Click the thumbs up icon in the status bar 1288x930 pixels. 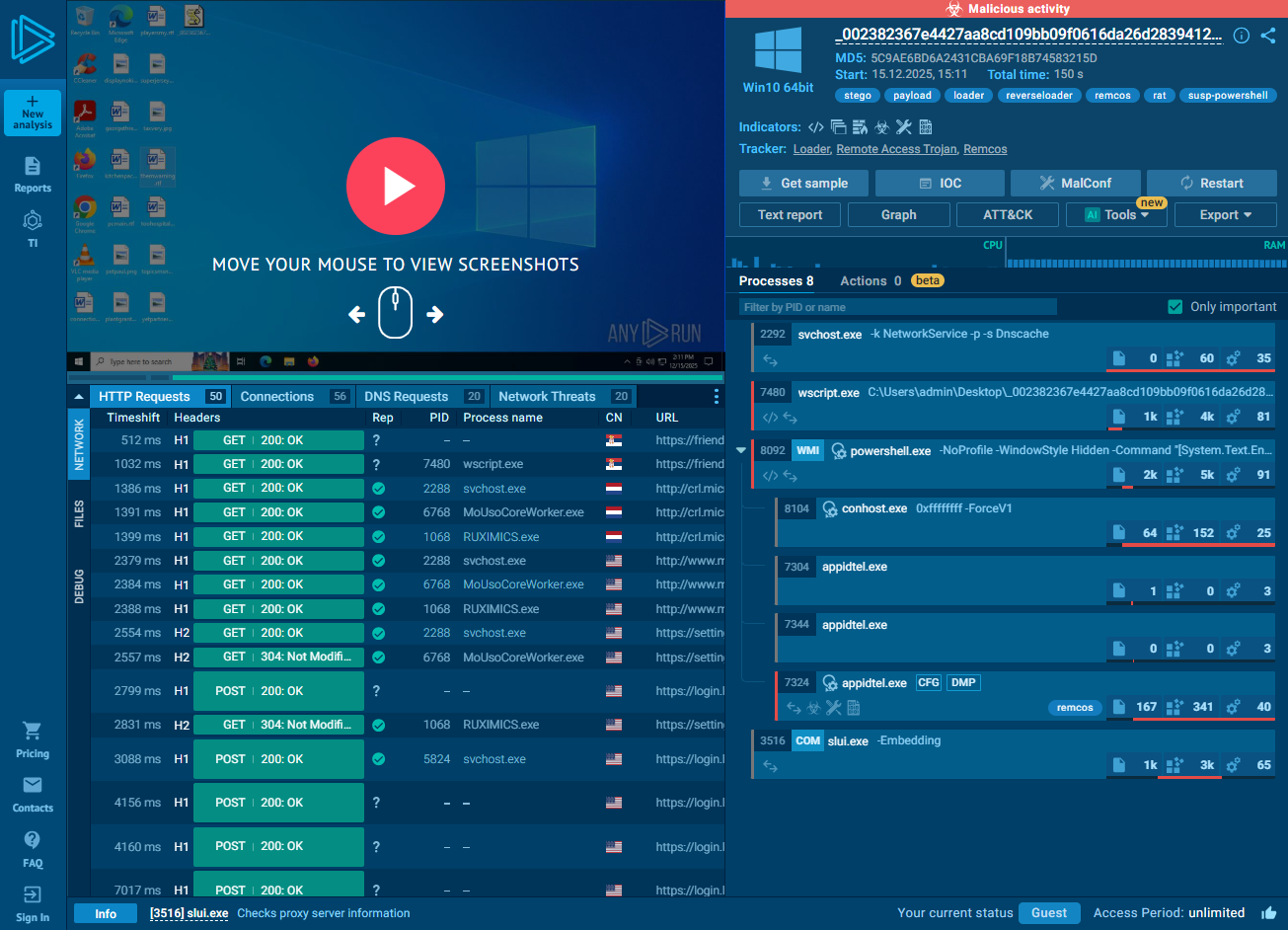(x=1268, y=913)
